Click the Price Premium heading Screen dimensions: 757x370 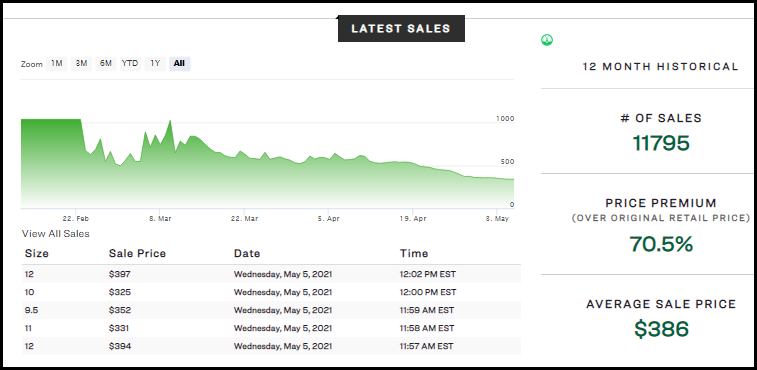coord(661,203)
